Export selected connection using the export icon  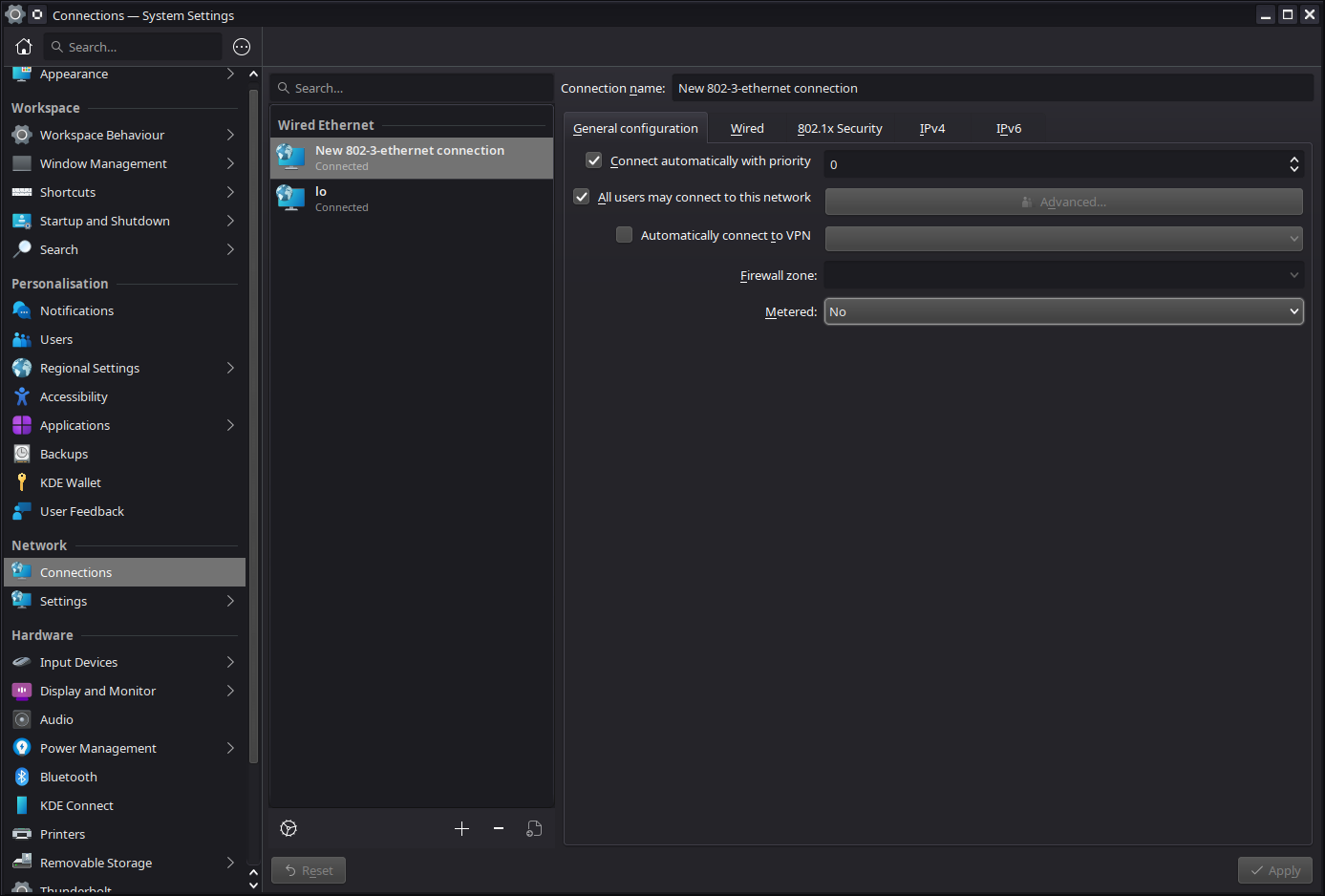point(534,828)
